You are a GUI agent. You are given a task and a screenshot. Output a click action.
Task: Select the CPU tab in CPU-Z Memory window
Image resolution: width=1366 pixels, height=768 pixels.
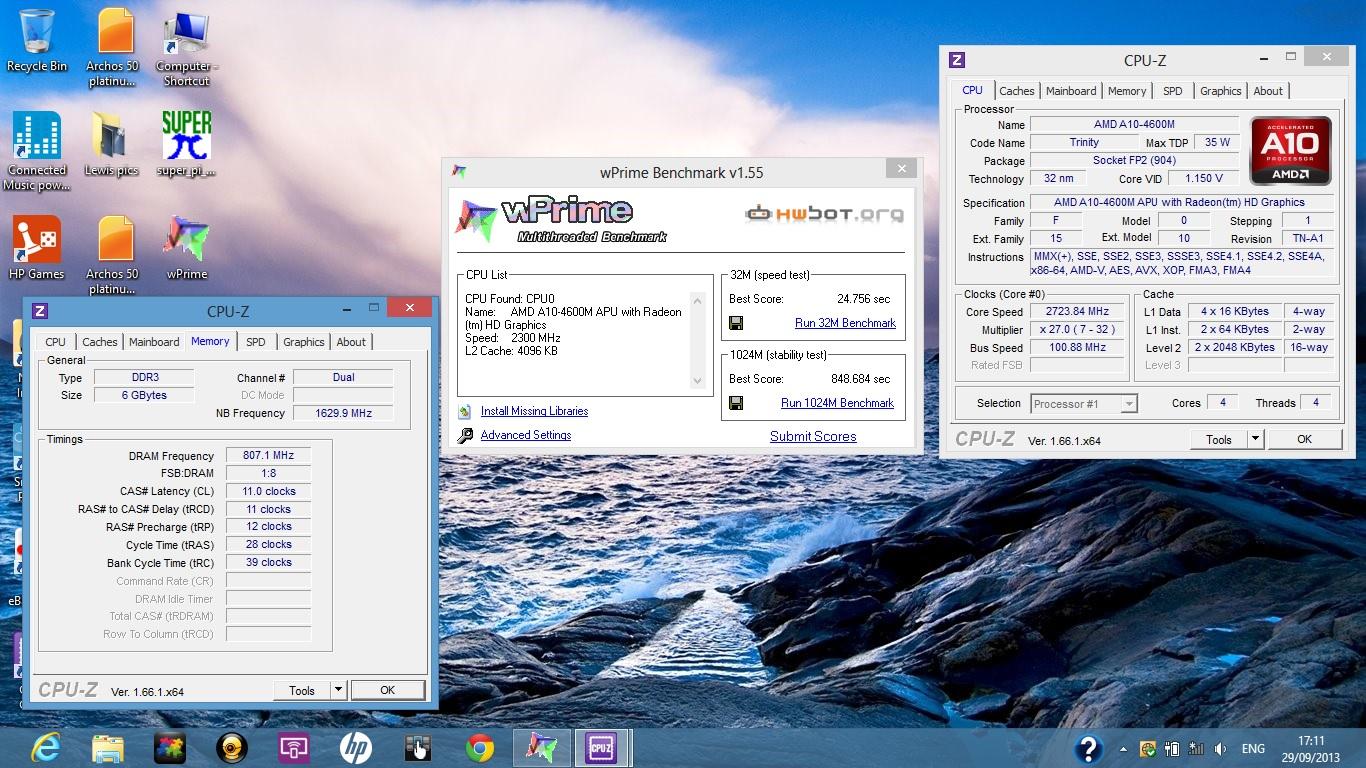pos(55,342)
